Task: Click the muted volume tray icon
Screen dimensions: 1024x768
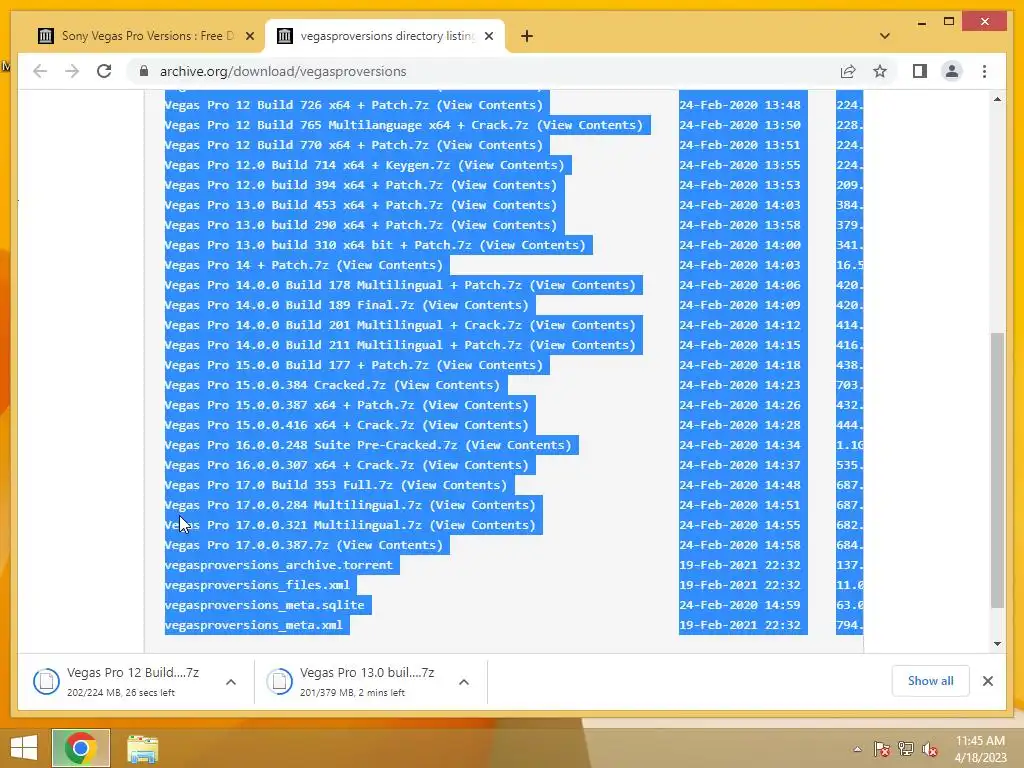Action: point(929,749)
